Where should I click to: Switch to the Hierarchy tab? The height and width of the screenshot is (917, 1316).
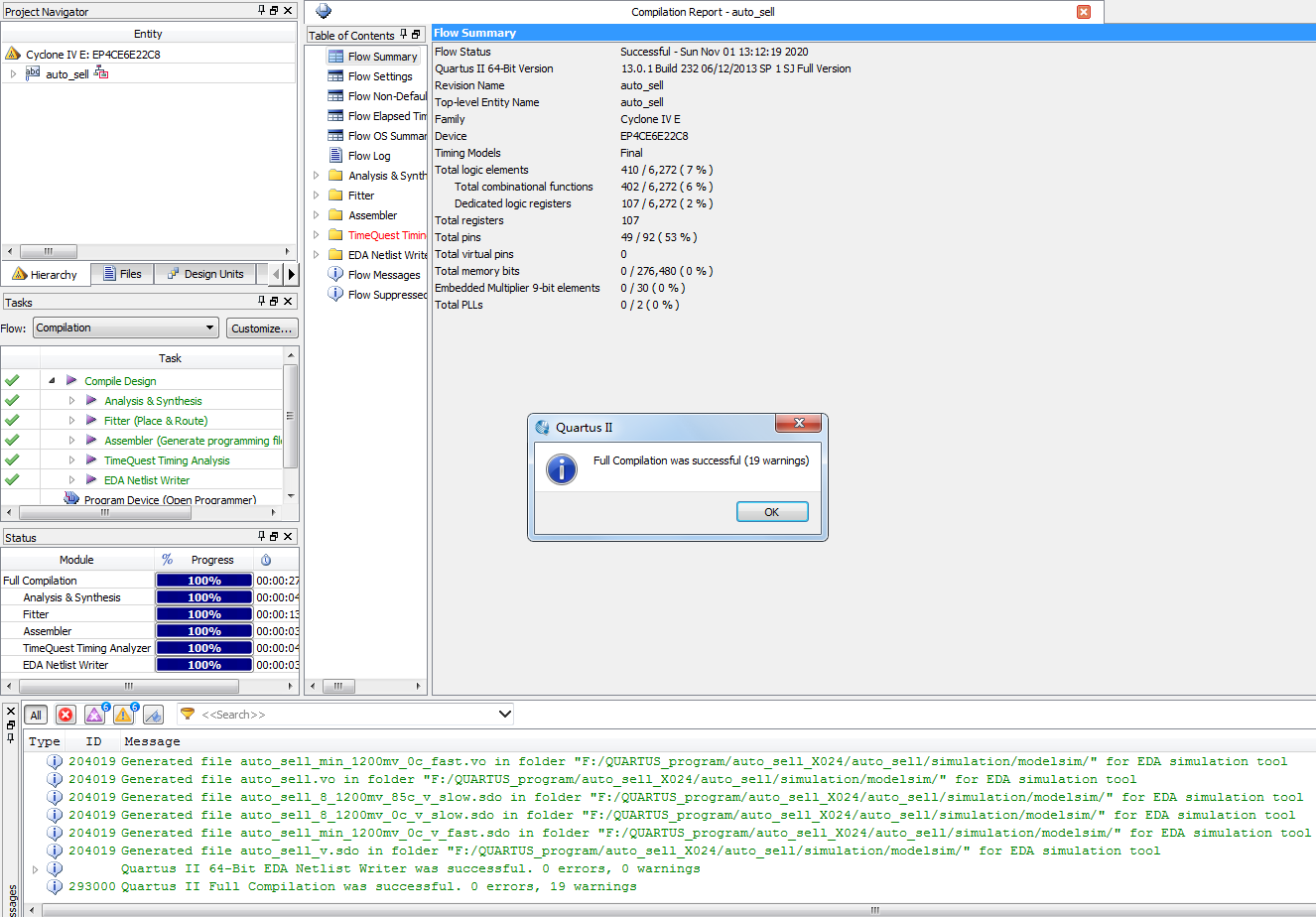coord(46,274)
